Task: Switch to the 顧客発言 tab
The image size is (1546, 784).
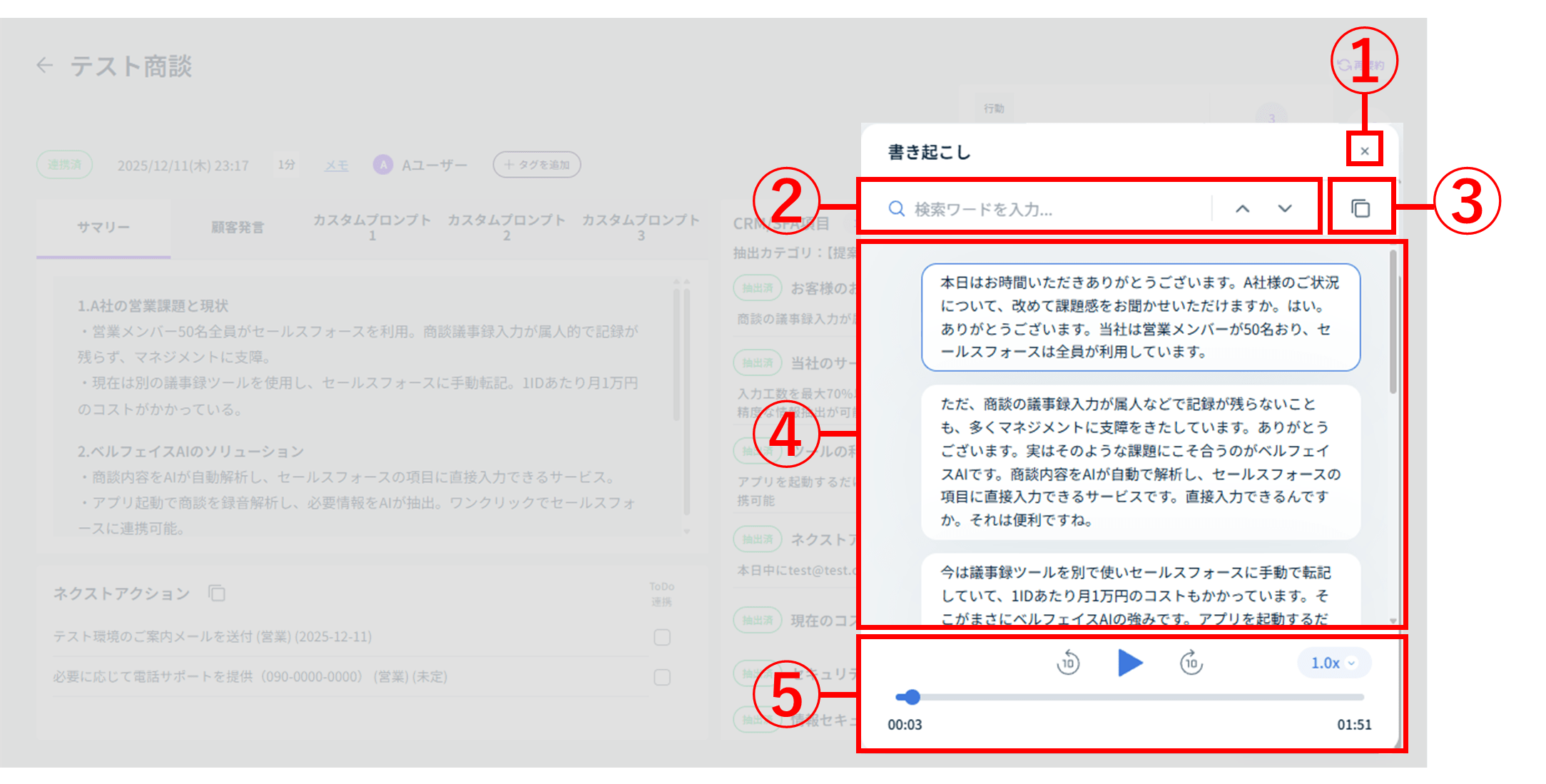Action: [237, 228]
